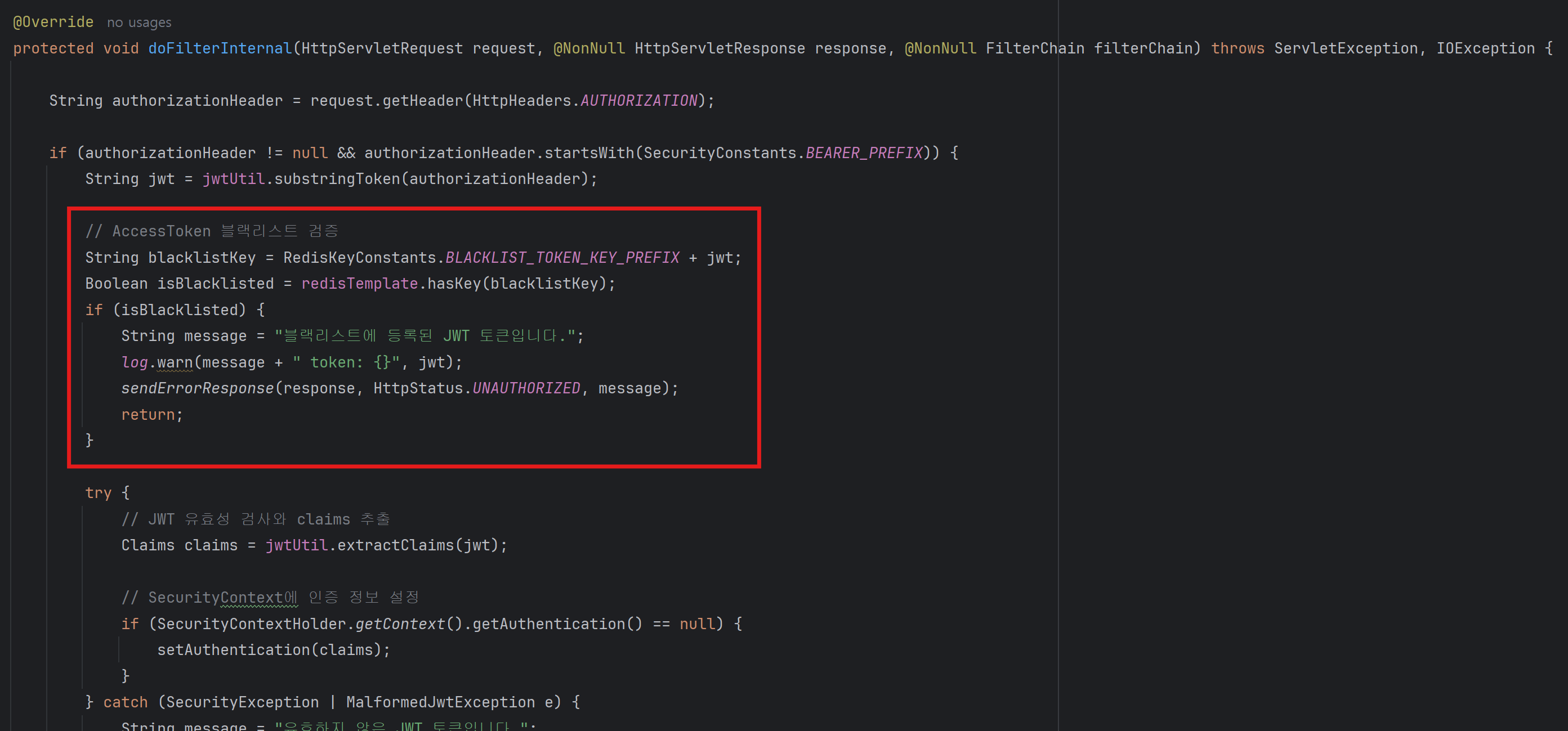Click the return keyword
The width and height of the screenshot is (1568, 731).
pyautogui.click(x=148, y=414)
